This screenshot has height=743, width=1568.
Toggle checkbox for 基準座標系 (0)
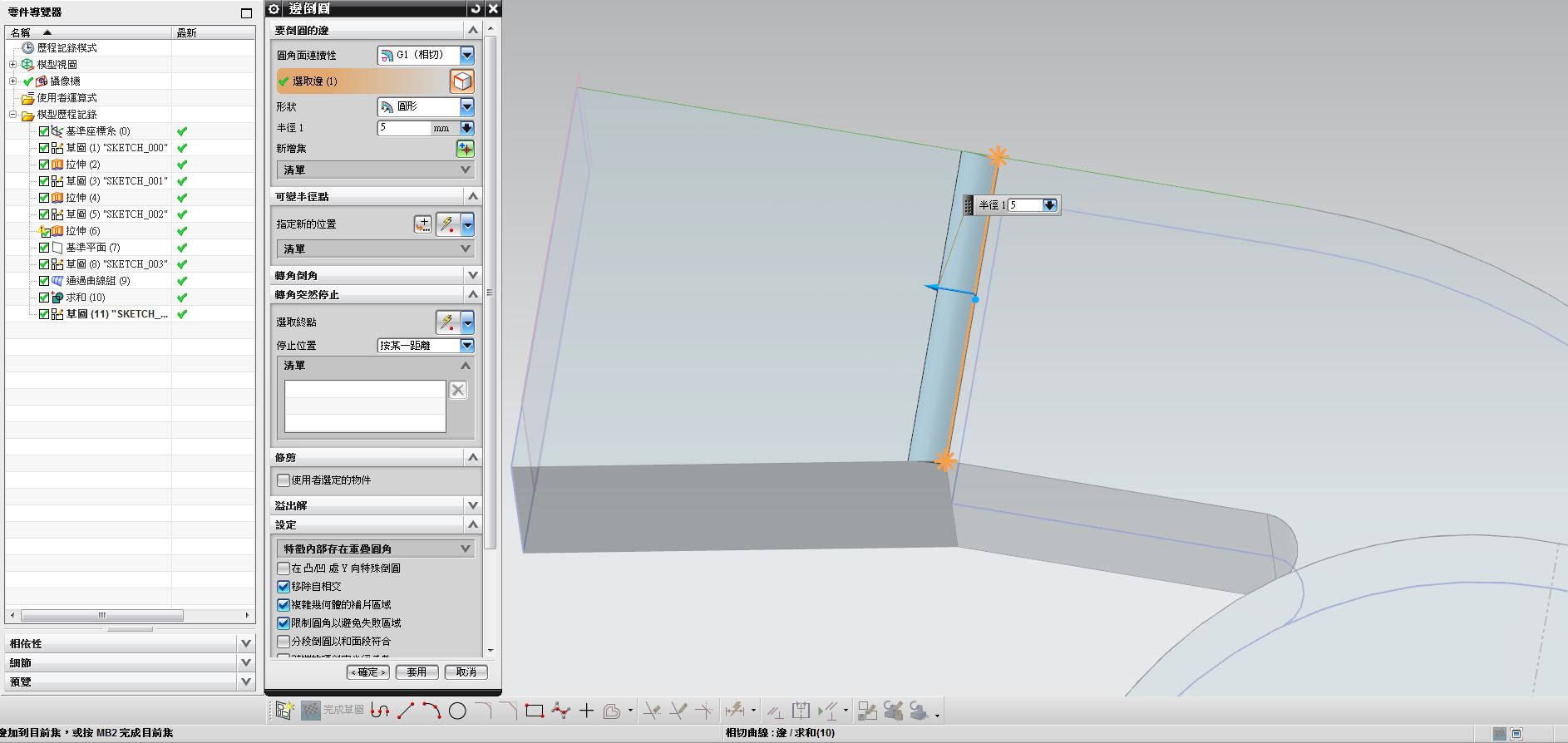[x=44, y=131]
